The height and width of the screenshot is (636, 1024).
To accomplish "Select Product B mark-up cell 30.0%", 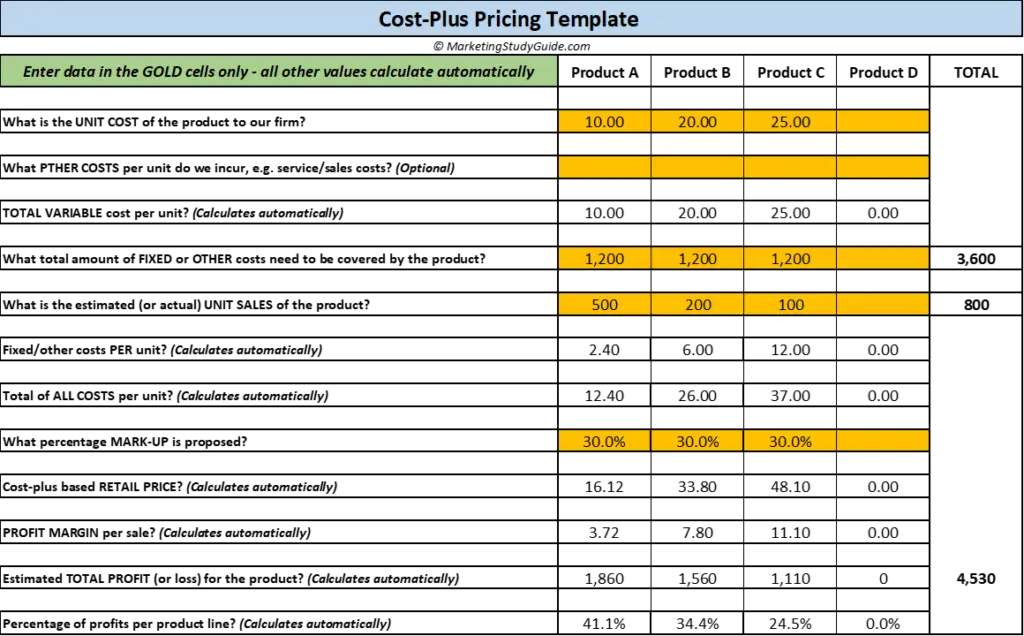I will [697, 441].
